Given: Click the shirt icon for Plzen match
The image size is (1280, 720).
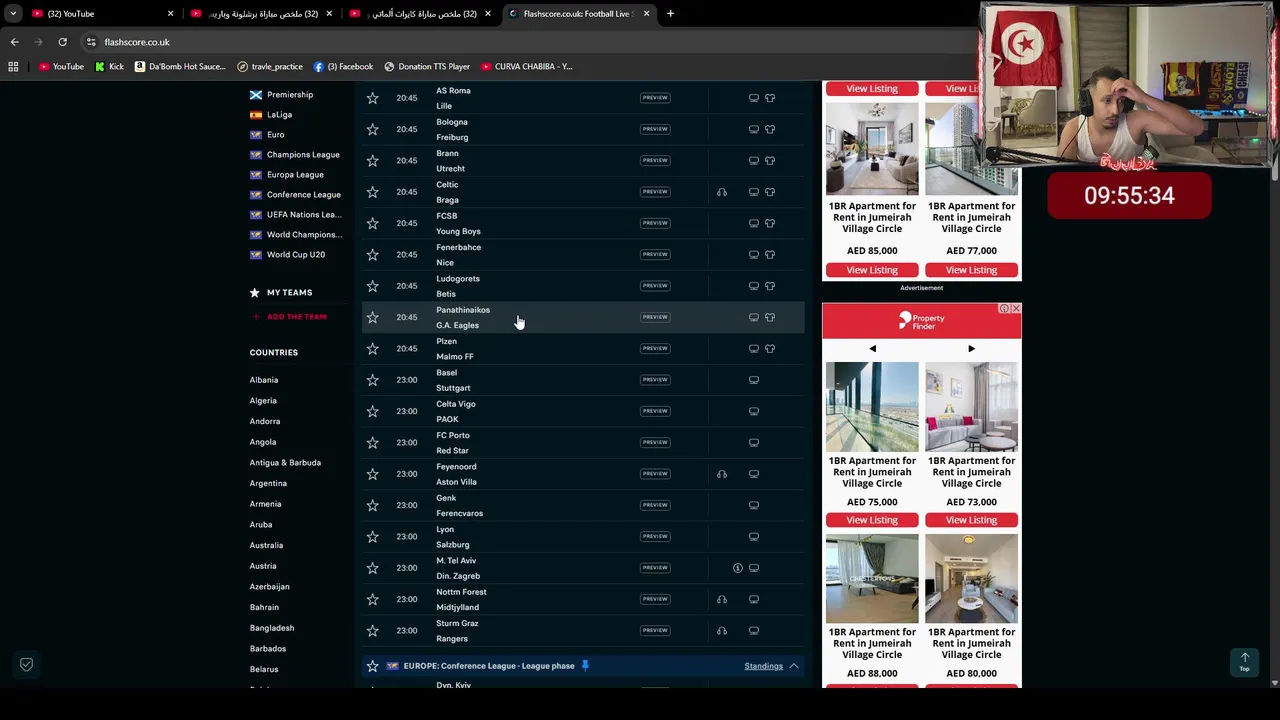Looking at the screenshot, I should pyautogui.click(x=770, y=348).
